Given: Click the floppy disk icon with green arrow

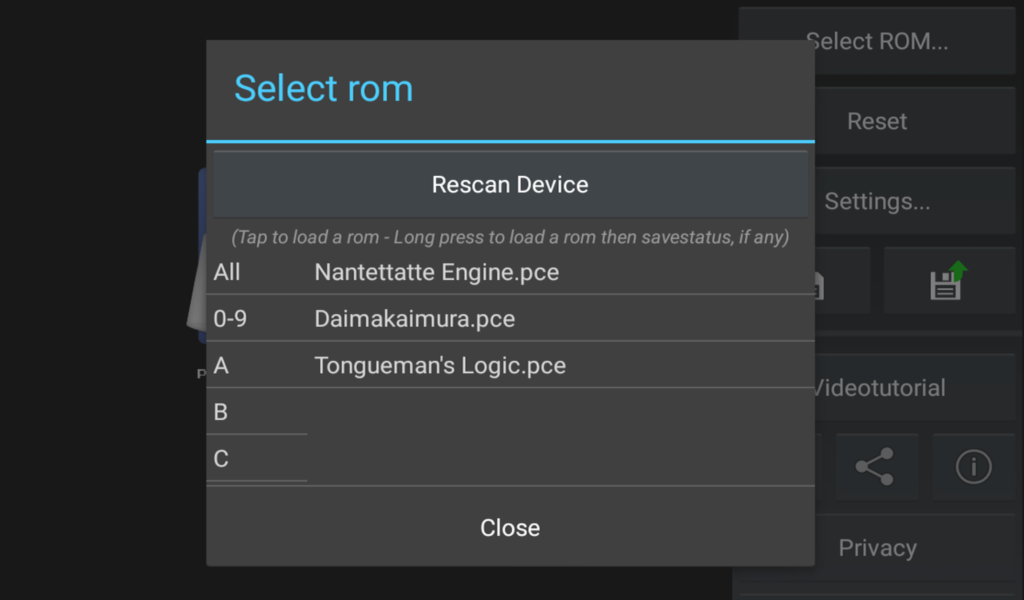Looking at the screenshot, I should click(947, 281).
